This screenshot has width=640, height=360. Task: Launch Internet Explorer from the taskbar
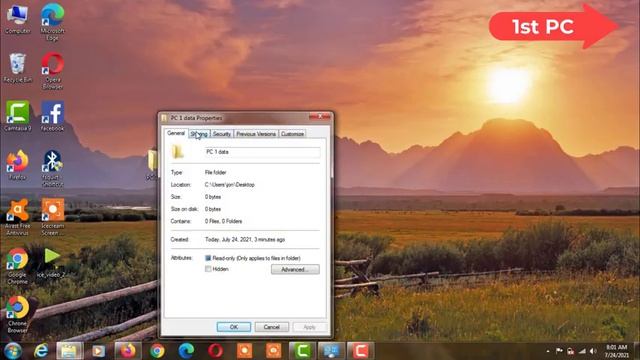(41, 351)
